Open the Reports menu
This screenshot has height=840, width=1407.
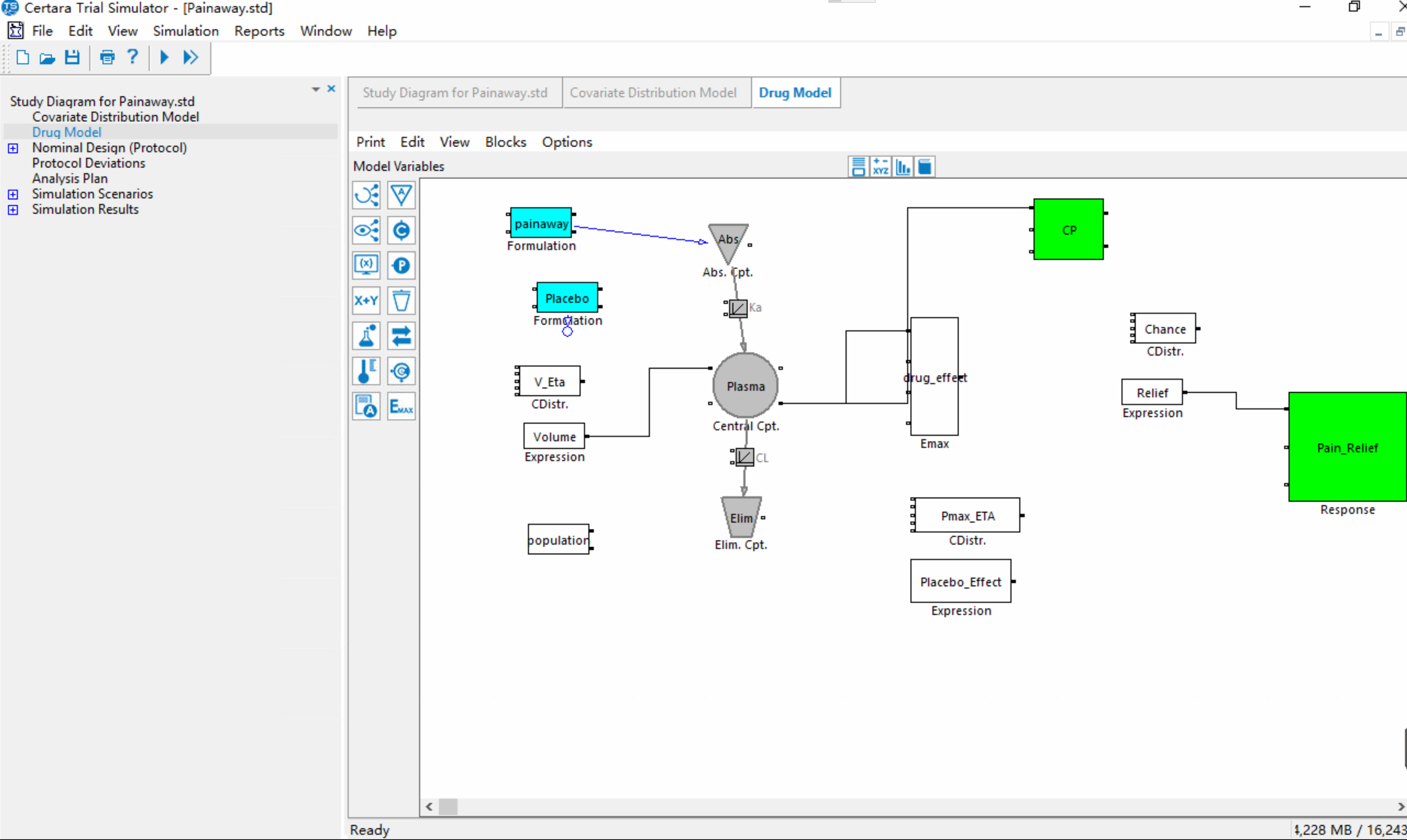[259, 31]
